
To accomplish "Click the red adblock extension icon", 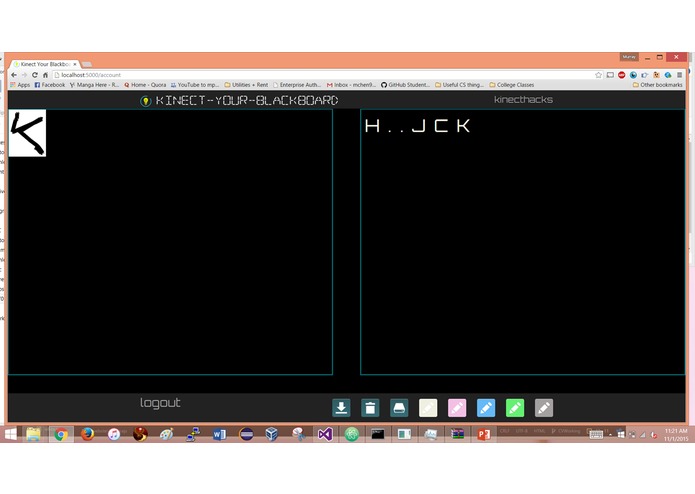I will [622, 75].
